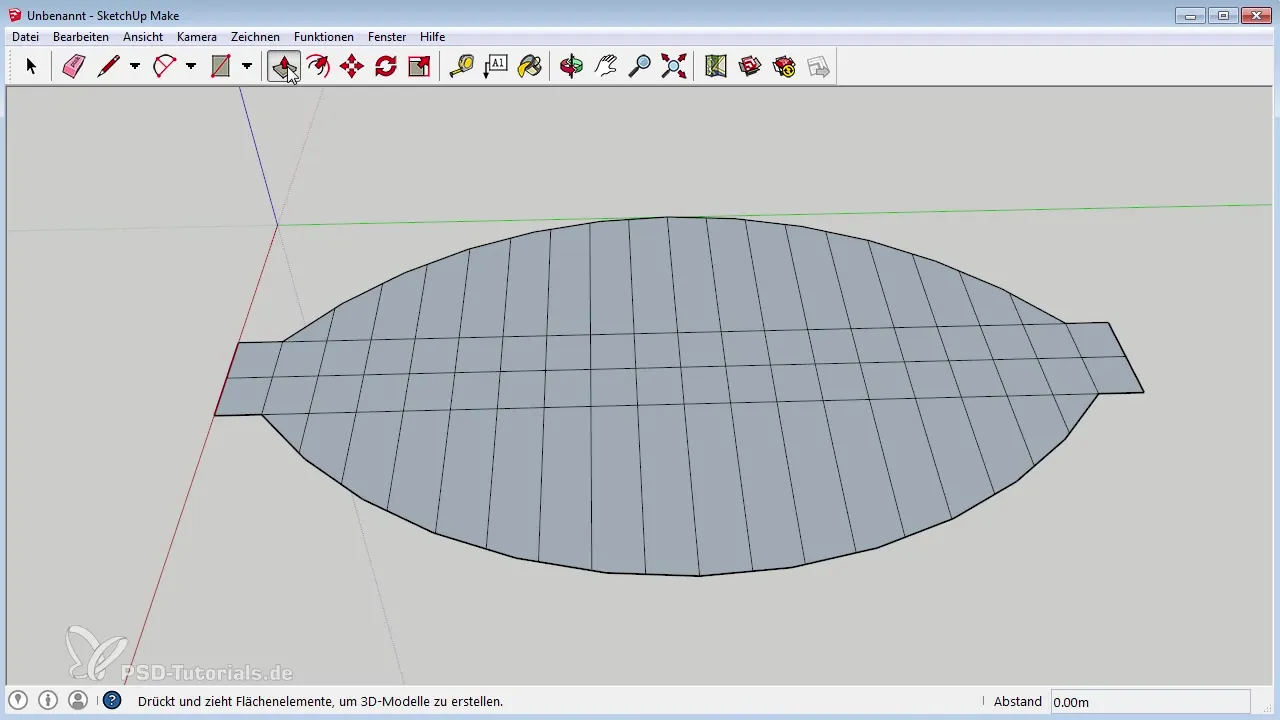Click the 'Abstand' label in status bar
The width and height of the screenshot is (1280, 720).
pos(1018,702)
